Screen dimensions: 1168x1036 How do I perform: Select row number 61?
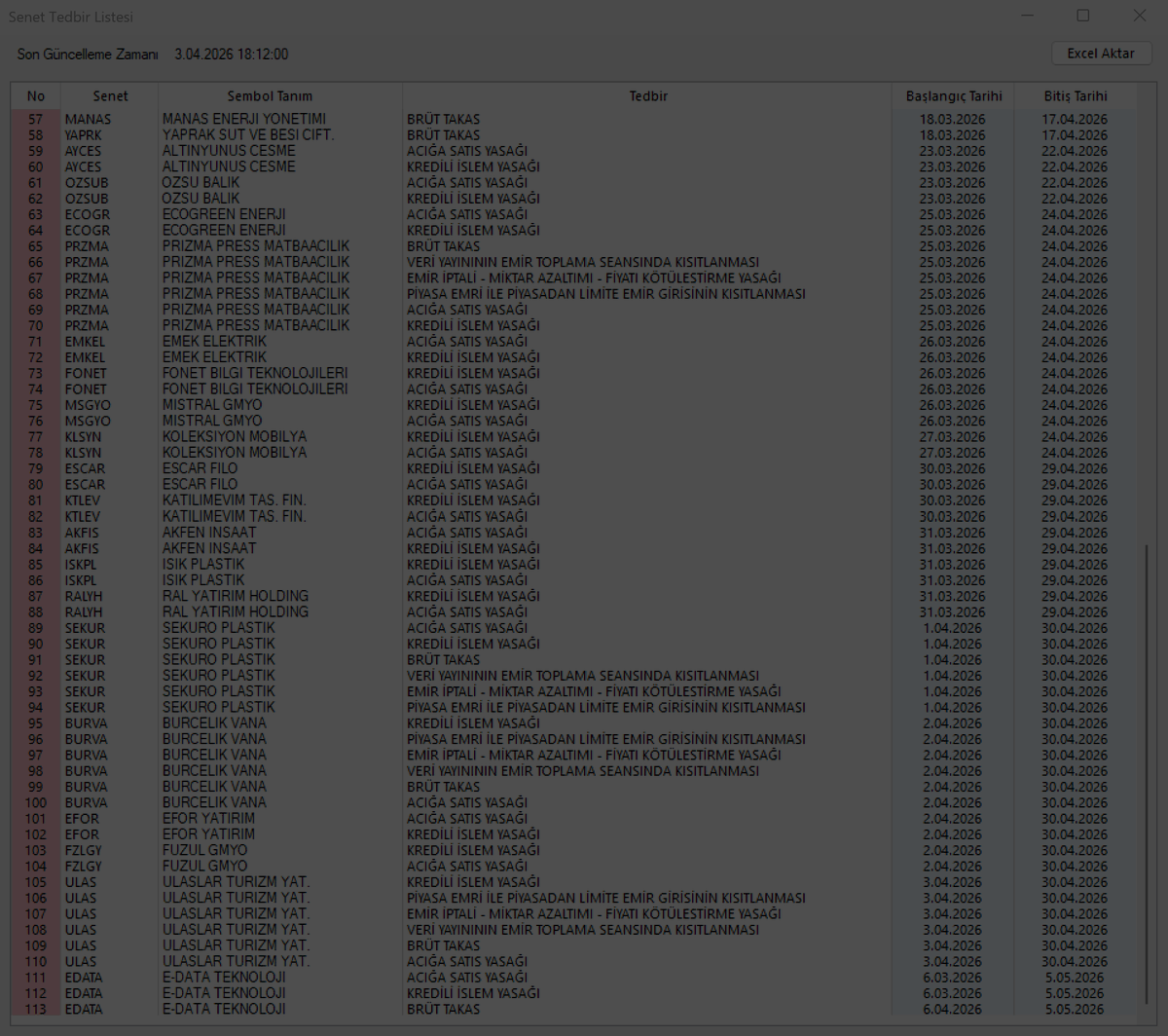[36, 183]
